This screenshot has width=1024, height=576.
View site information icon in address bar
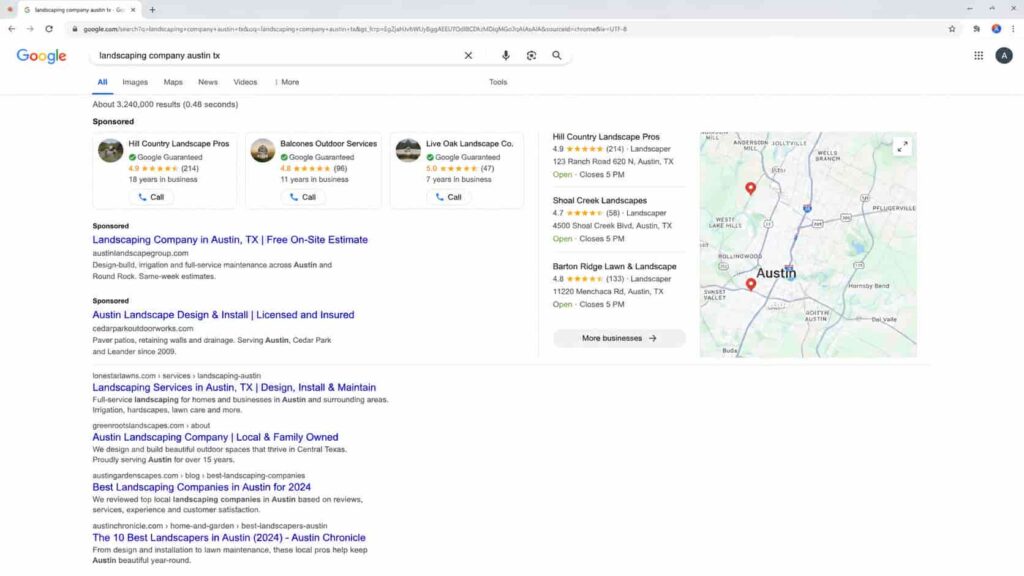74,29
